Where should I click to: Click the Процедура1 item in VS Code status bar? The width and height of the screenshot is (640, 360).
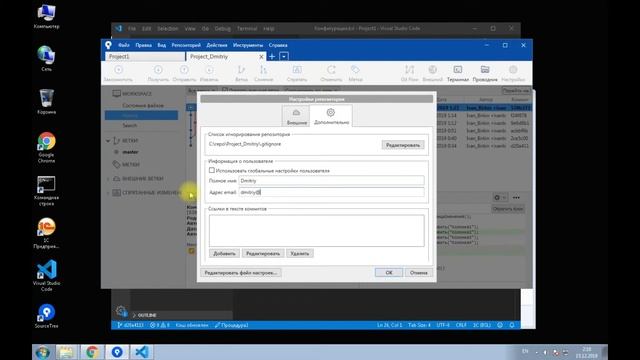231,325
